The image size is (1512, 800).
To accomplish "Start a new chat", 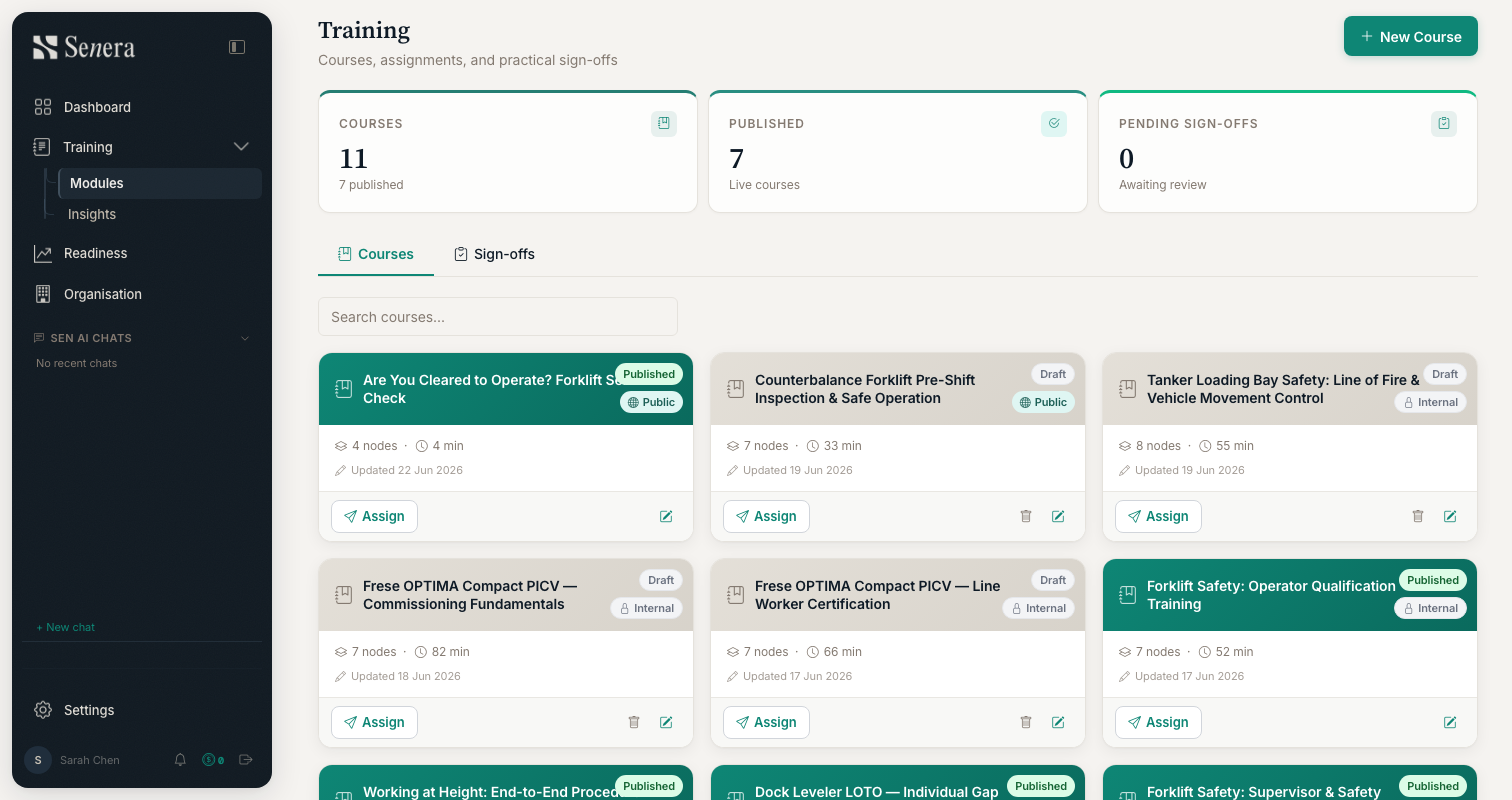I will (66, 627).
